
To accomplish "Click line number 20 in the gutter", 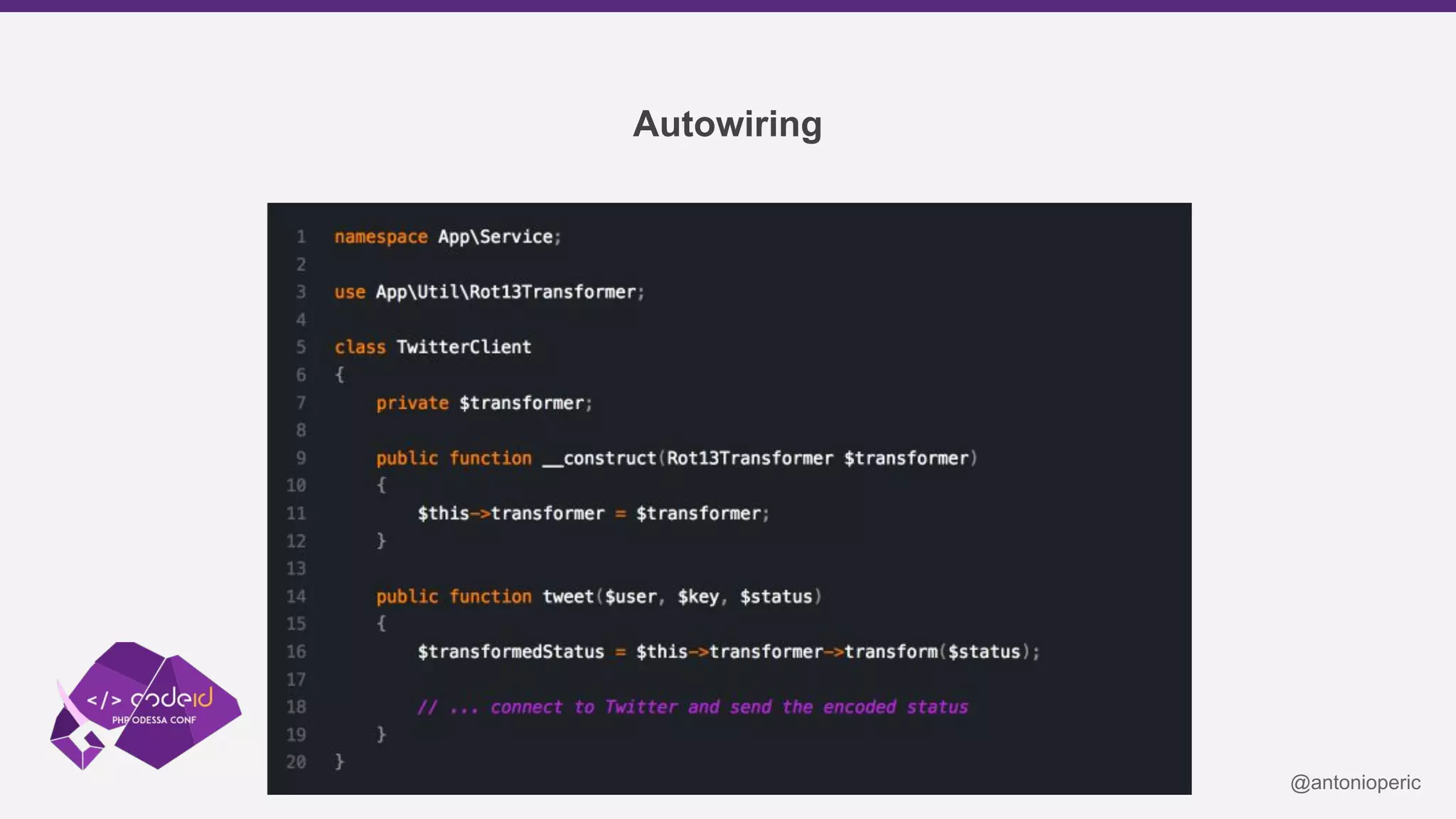I will point(296,762).
